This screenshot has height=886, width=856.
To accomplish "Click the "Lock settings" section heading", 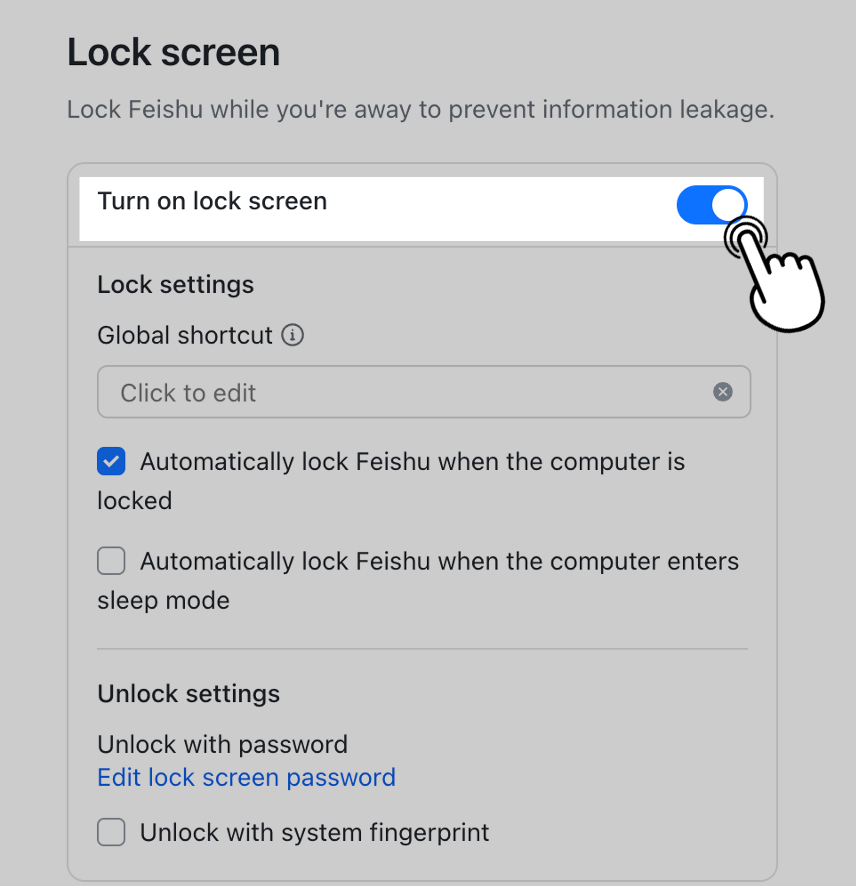I will (175, 285).
